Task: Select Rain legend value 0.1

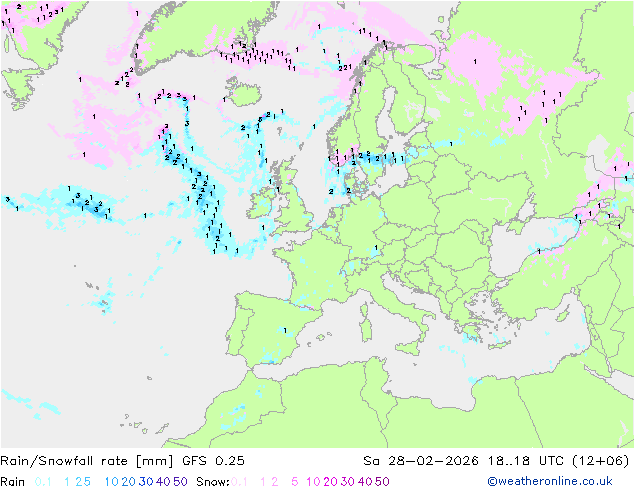Action: point(43,482)
